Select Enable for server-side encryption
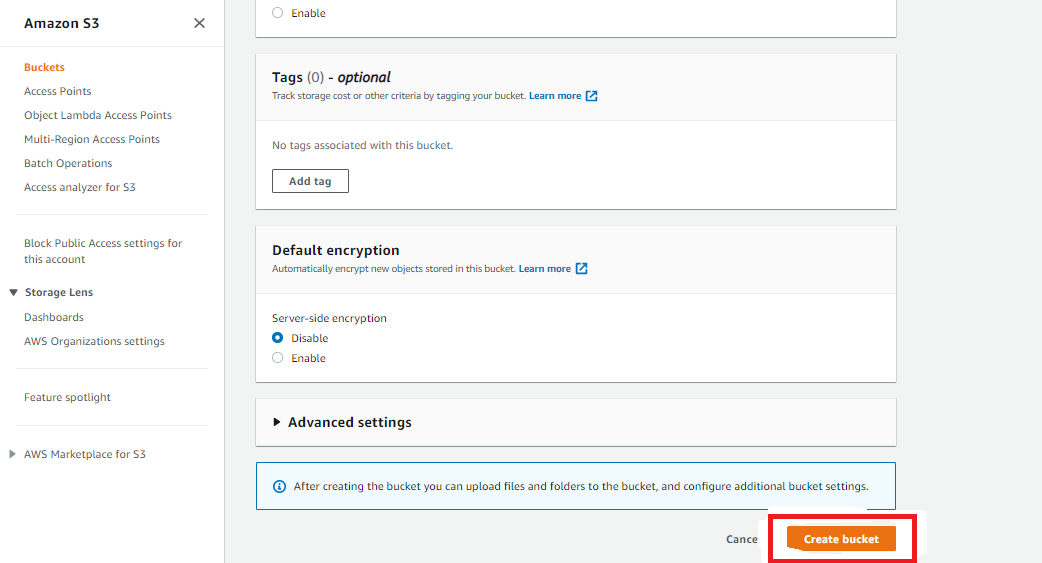1042x563 pixels. pos(278,358)
